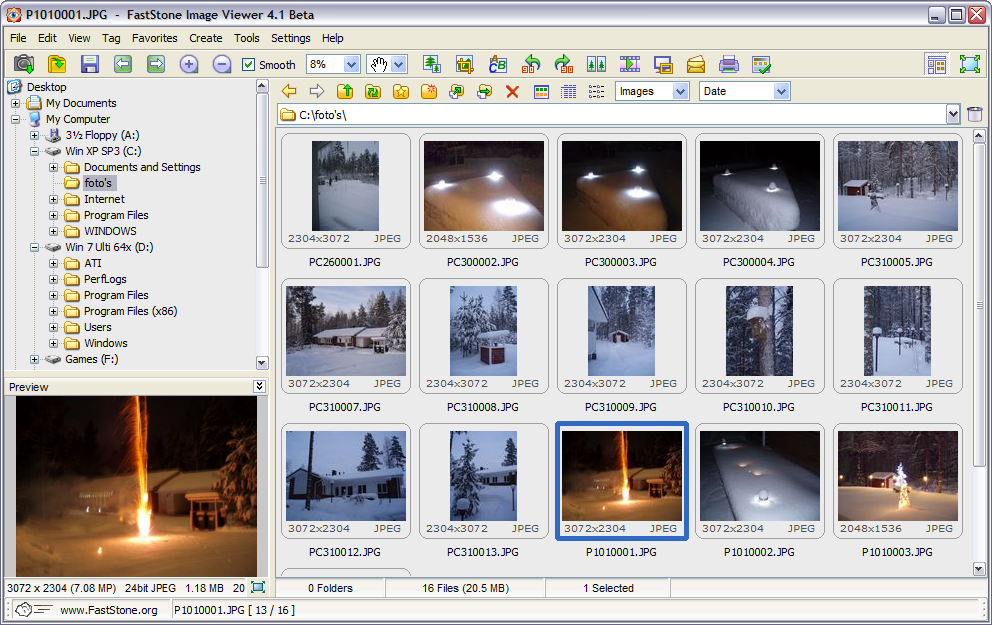Select the Program Files (x86) folder
The image size is (992, 625).
point(130,311)
